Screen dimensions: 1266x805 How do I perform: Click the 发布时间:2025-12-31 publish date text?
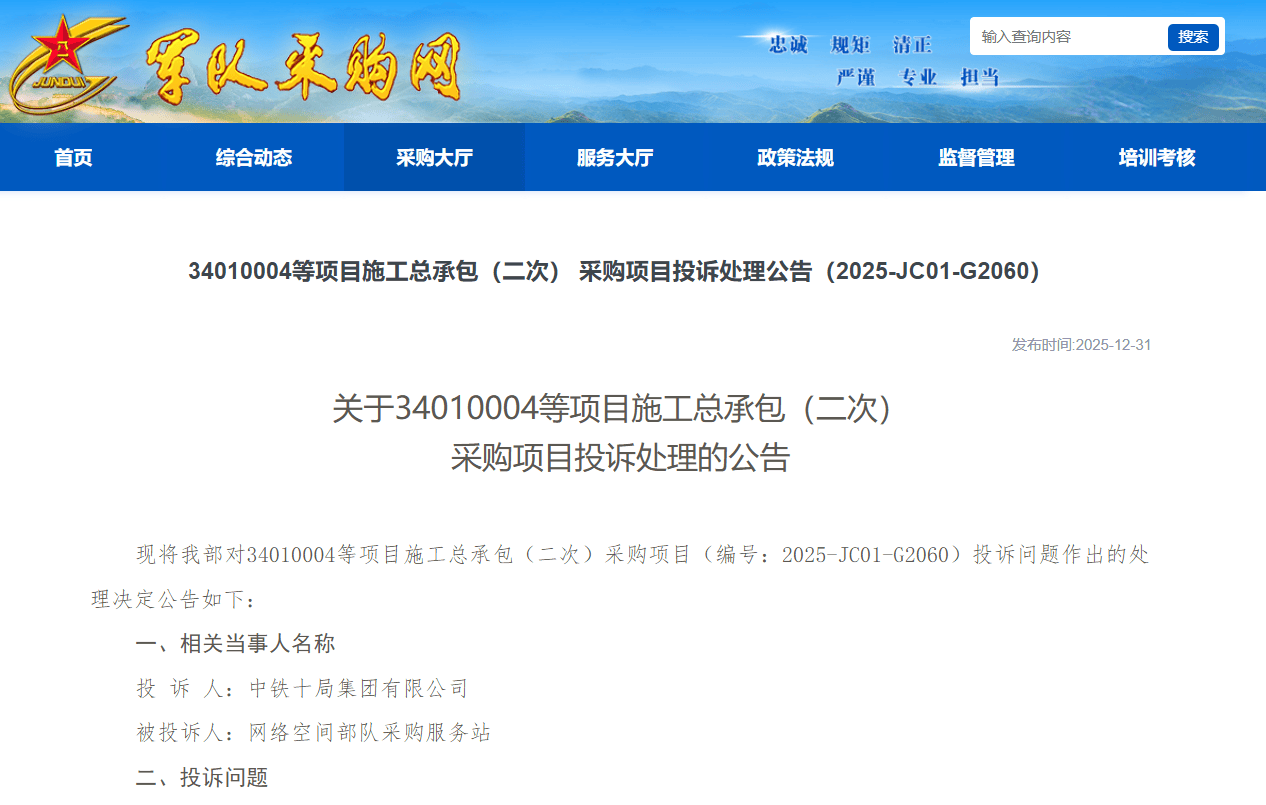point(1081,345)
